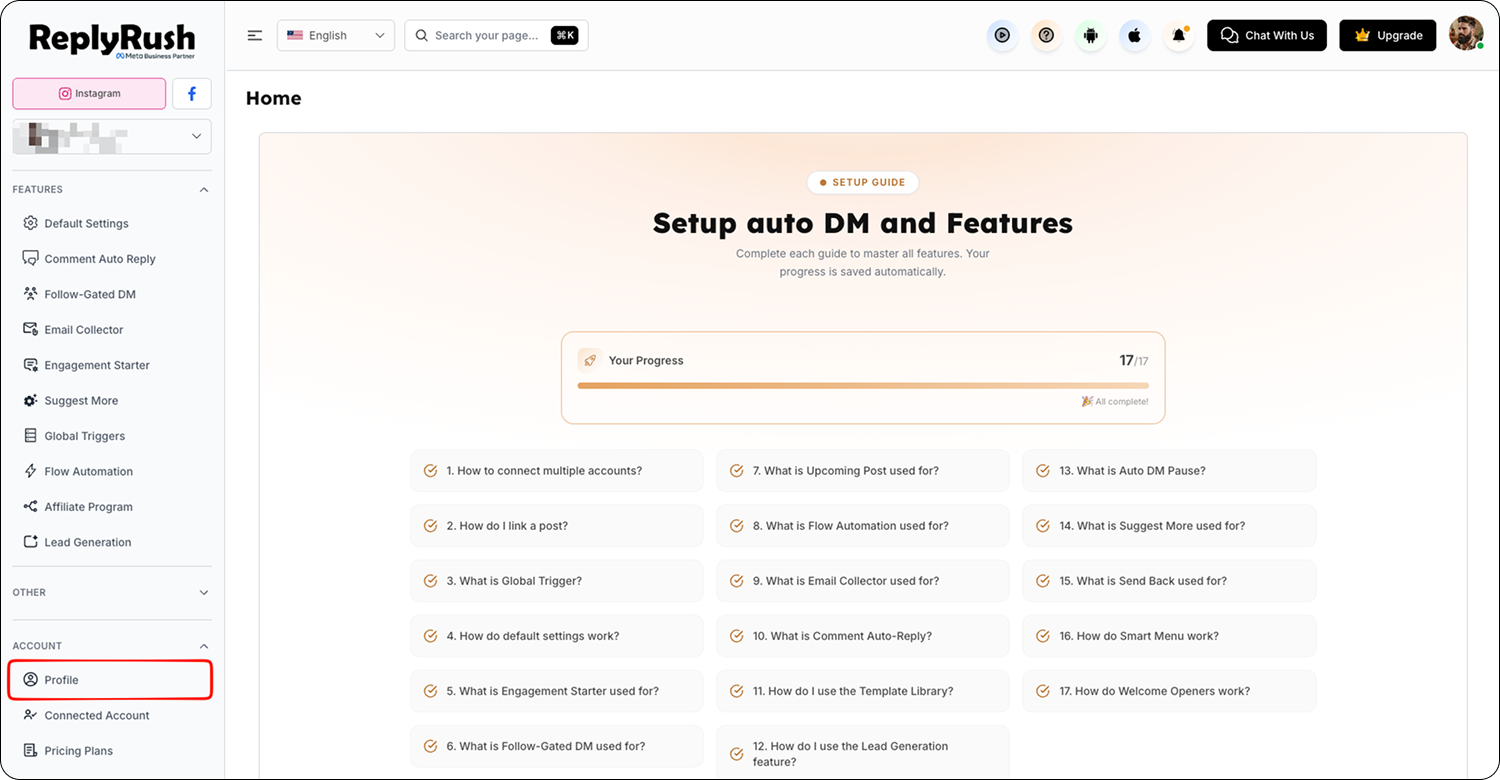Screen dimensions: 1500x780
Task: Expand the OTHER section
Action: pyautogui.click(x=204, y=592)
